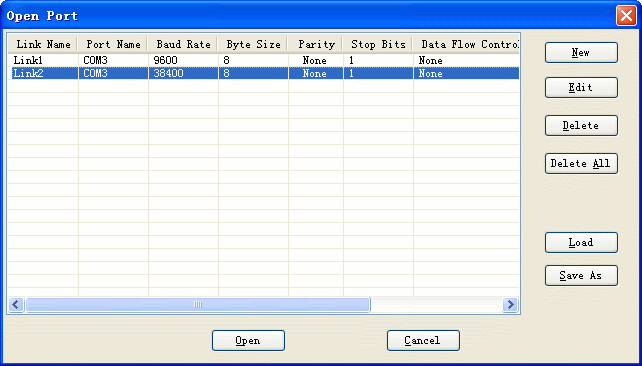Click the New button
This screenshot has width=642, height=366.
(x=581, y=52)
